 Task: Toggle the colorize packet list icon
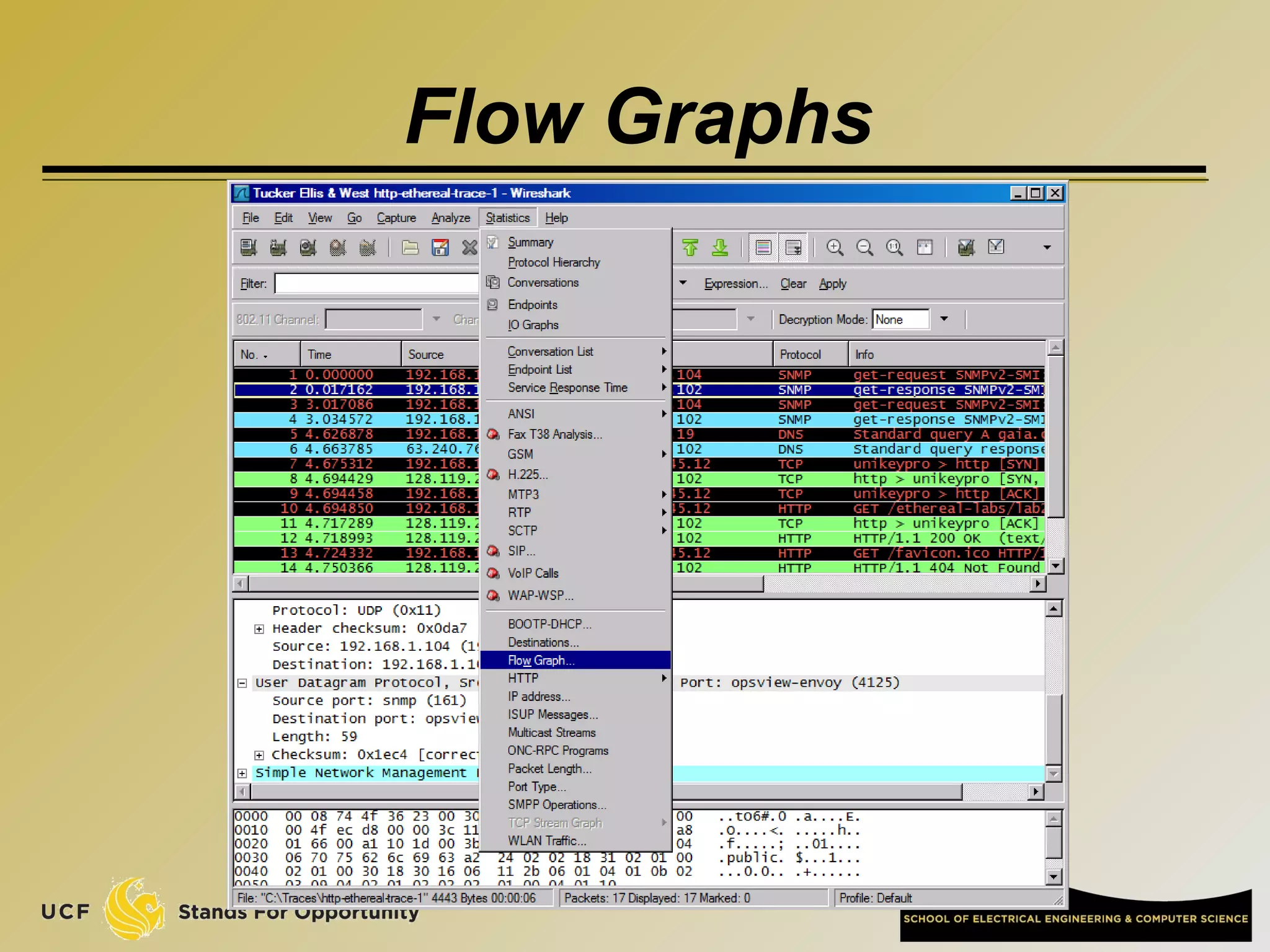point(763,248)
